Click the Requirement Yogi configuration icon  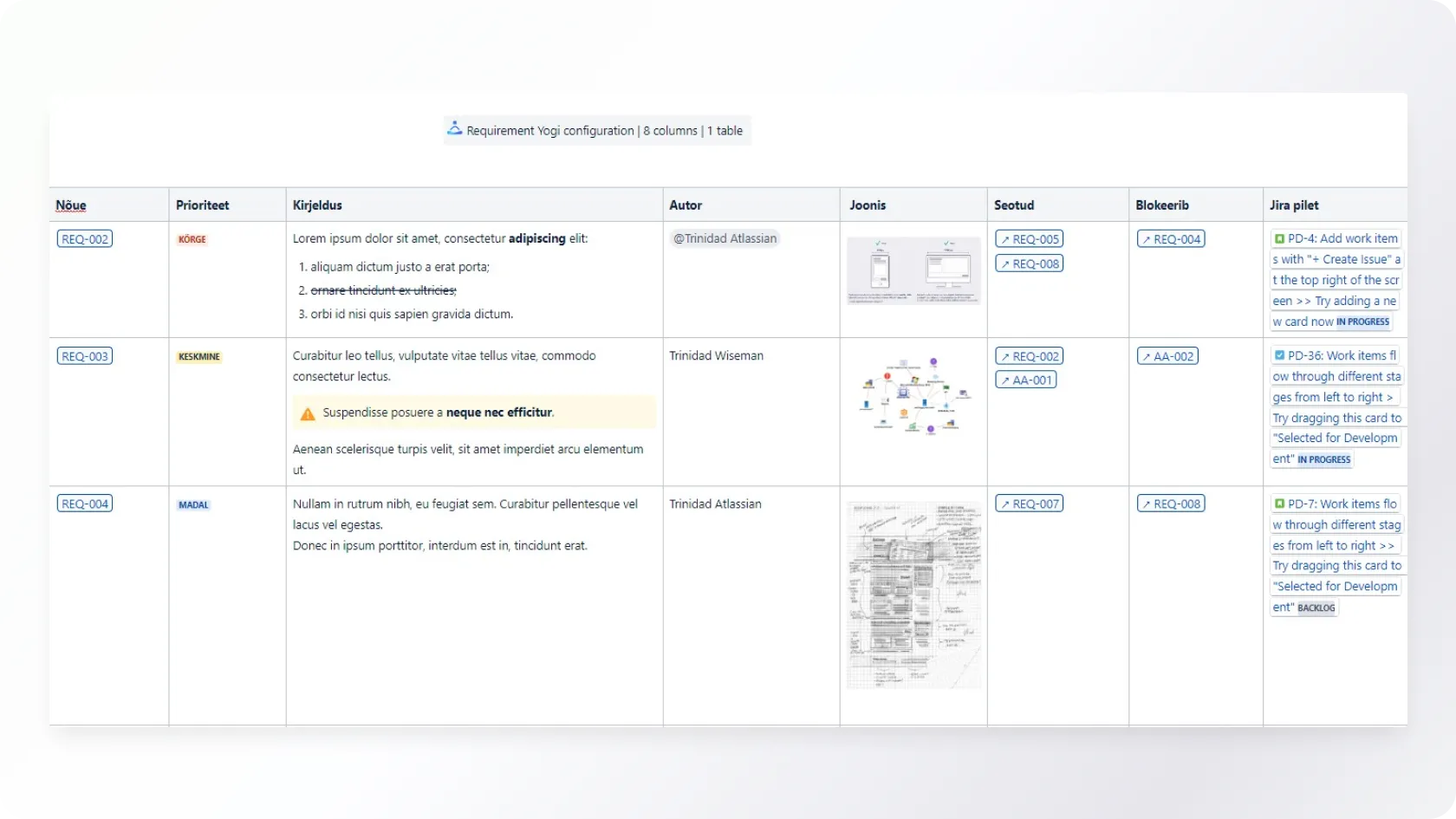pos(455,129)
